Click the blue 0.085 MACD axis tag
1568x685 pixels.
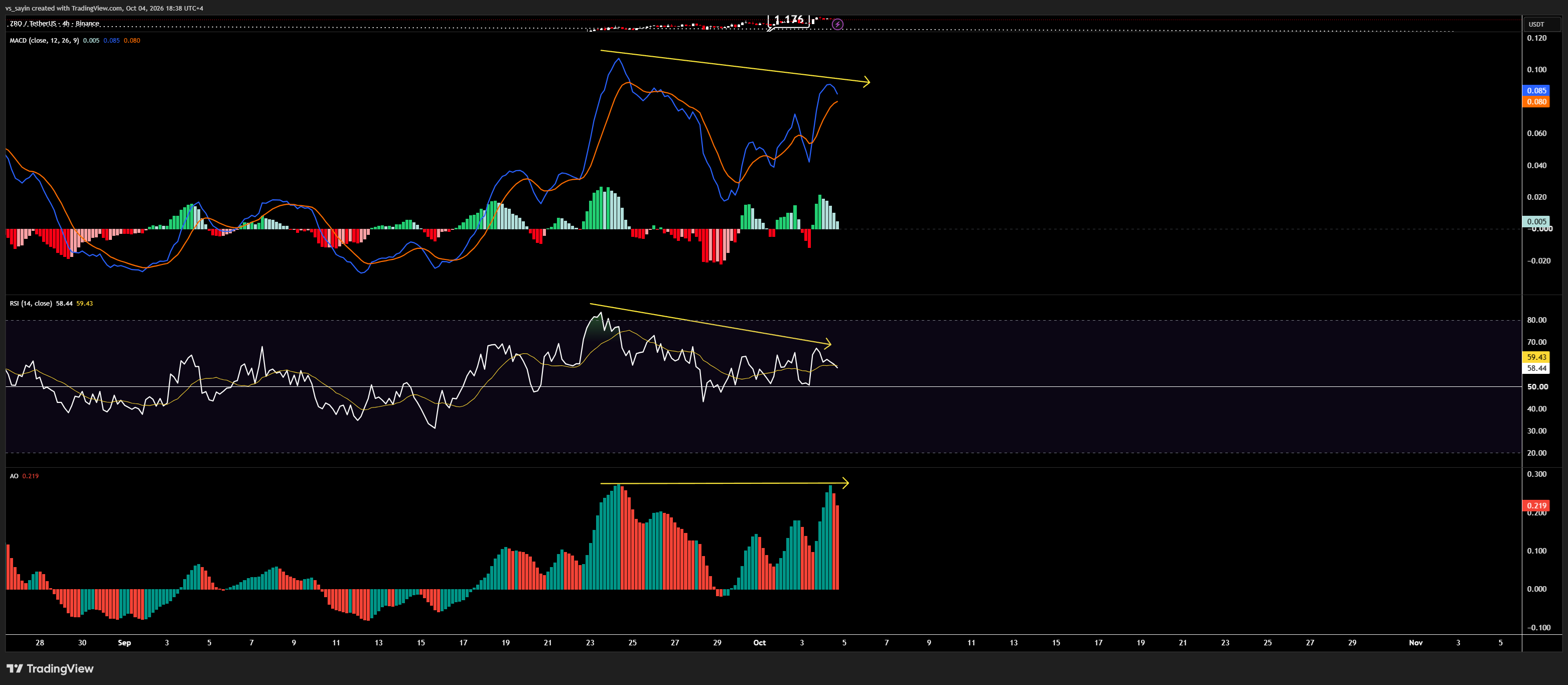point(1536,90)
